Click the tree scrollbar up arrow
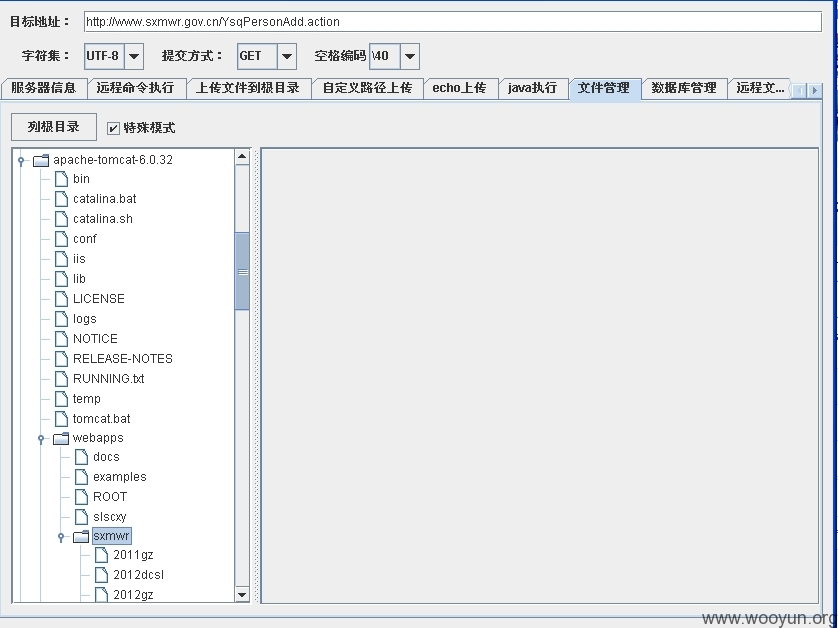The width and height of the screenshot is (838, 628). pyautogui.click(x=242, y=157)
